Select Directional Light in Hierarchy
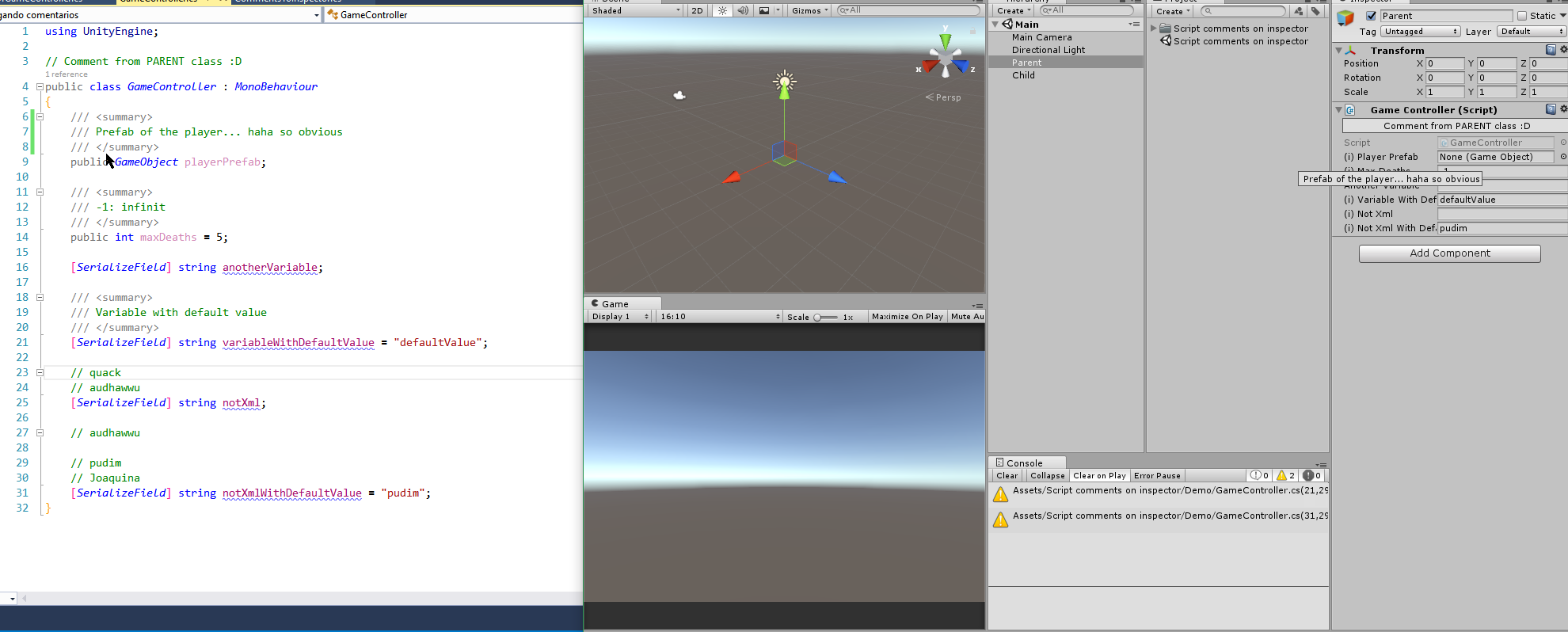1568x632 pixels. tap(1049, 50)
